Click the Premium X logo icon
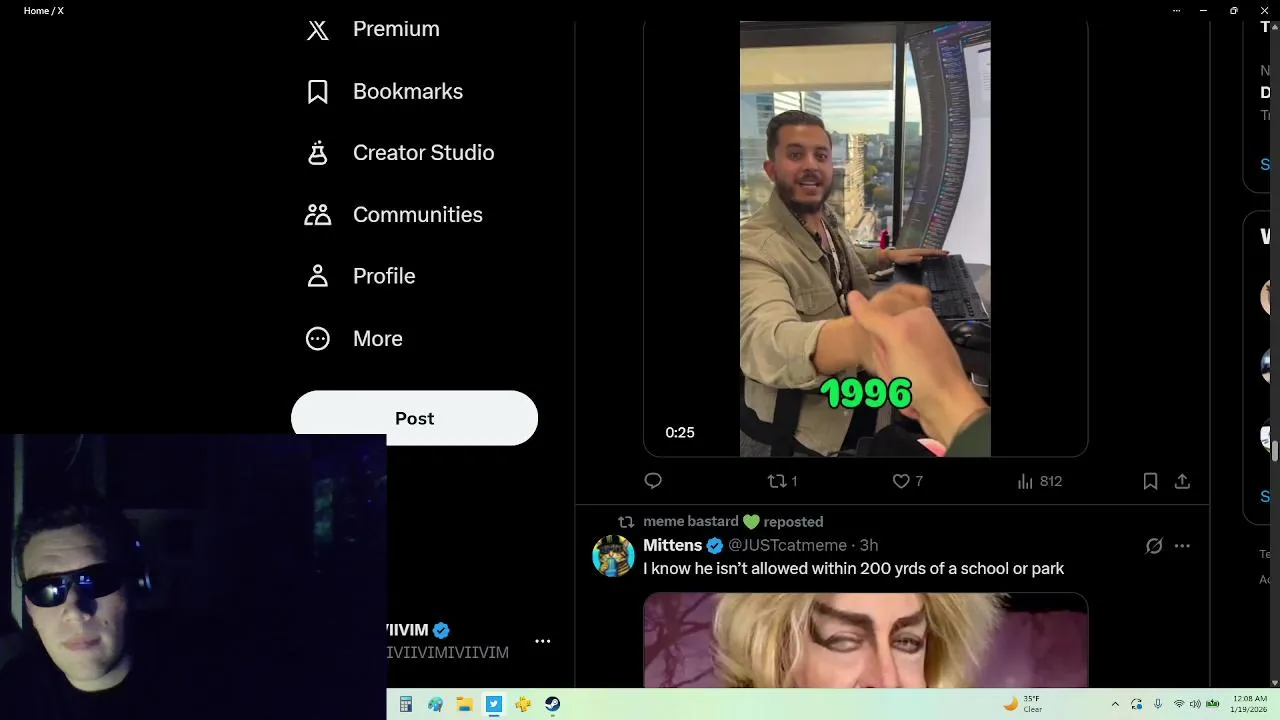Screen dimensions: 1280x720 tap(318, 30)
